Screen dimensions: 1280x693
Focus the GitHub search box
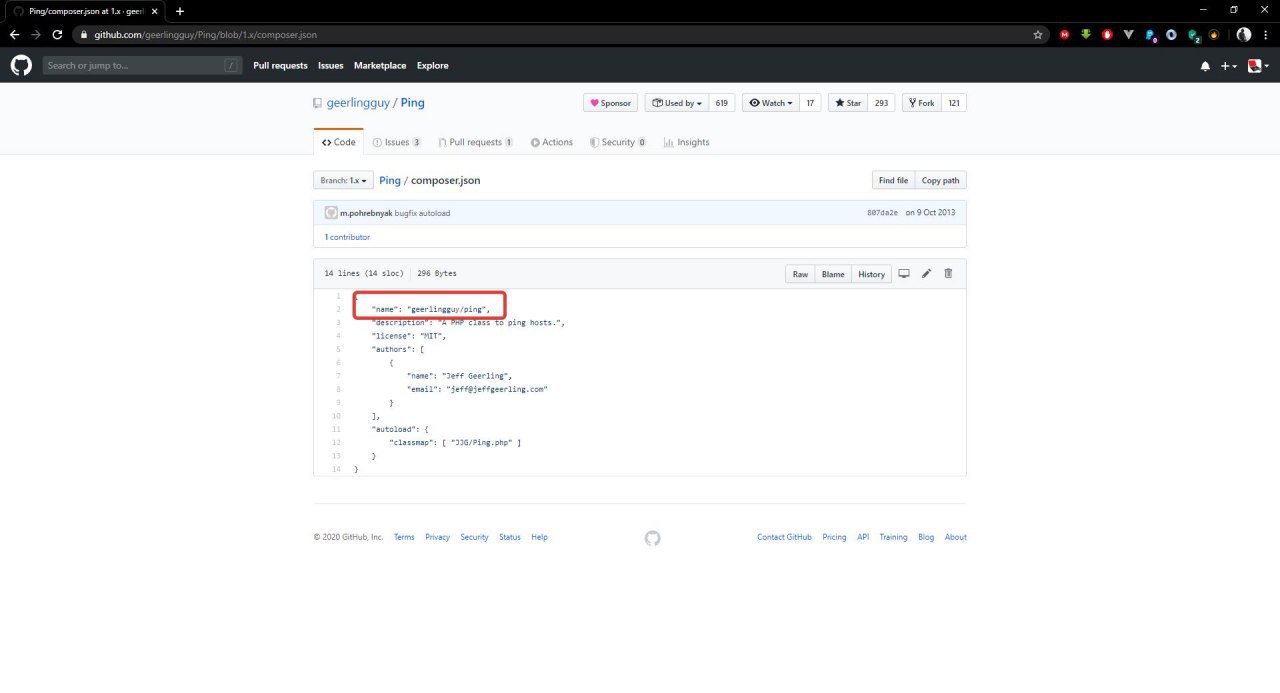tap(142, 66)
